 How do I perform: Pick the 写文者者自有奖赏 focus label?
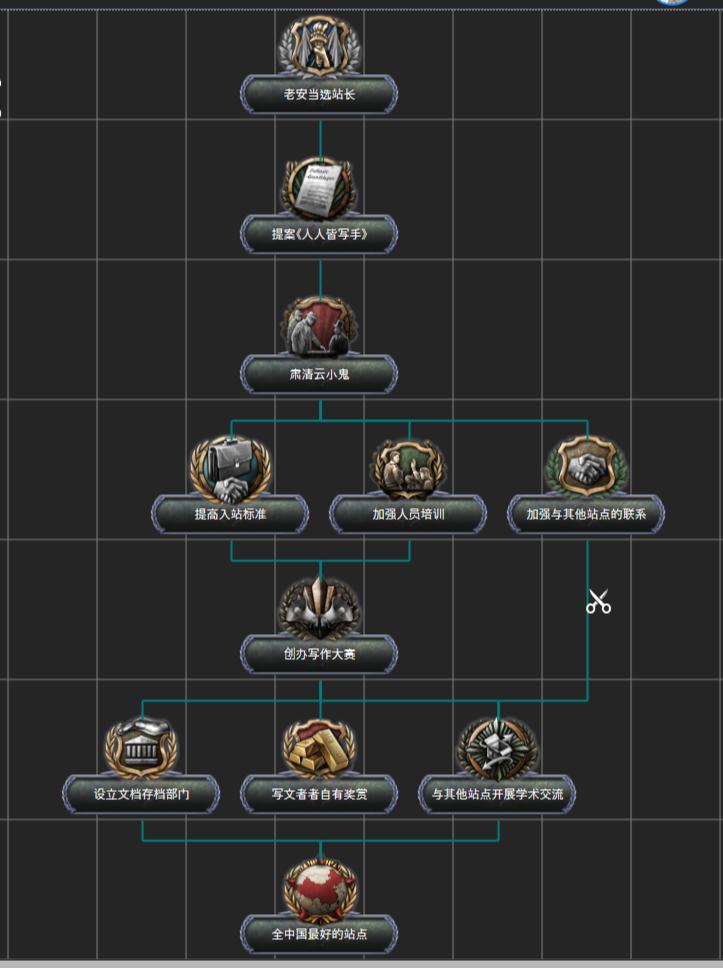point(320,795)
